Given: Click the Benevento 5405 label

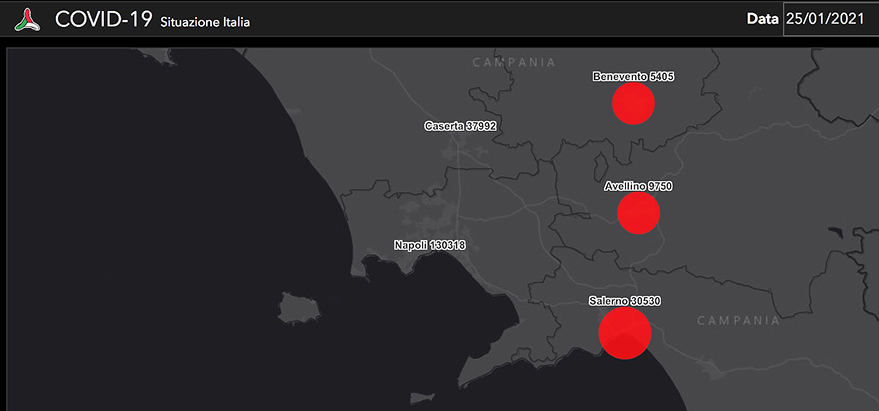Looking at the screenshot, I should 633,77.
